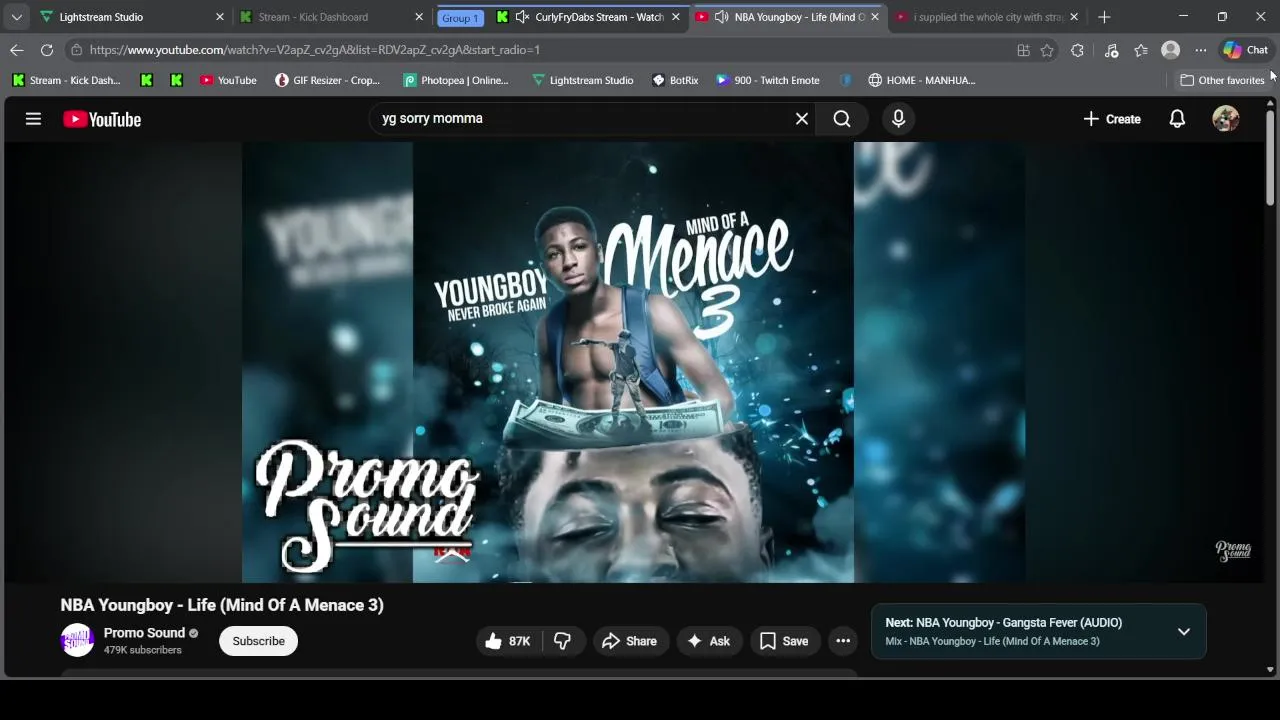Open Stream - Kick Dash bookmark
The image size is (1280, 720).
pos(66,80)
